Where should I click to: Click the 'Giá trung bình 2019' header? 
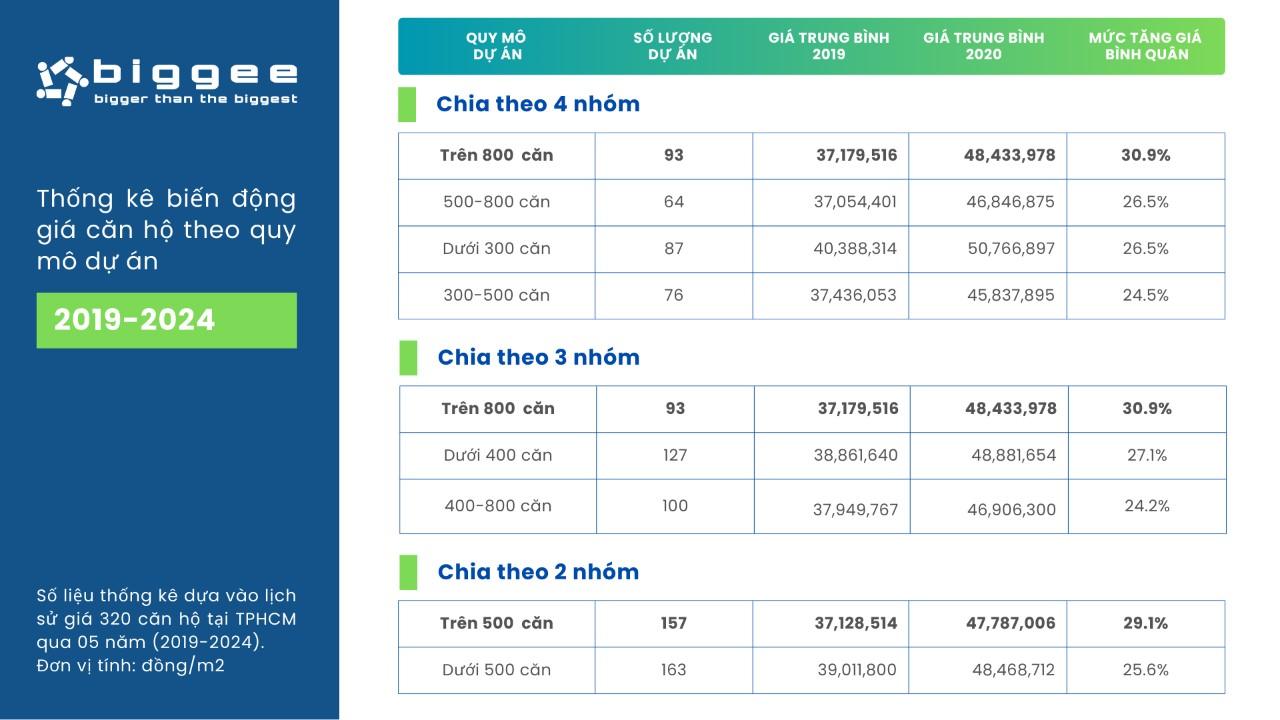click(x=829, y=46)
